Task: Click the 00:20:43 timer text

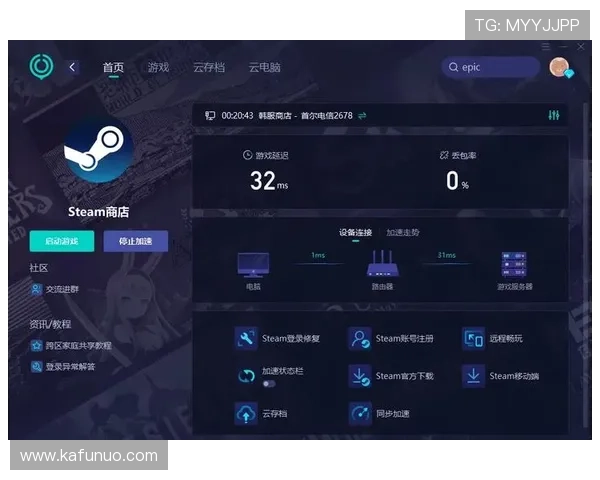Action: coord(237,116)
